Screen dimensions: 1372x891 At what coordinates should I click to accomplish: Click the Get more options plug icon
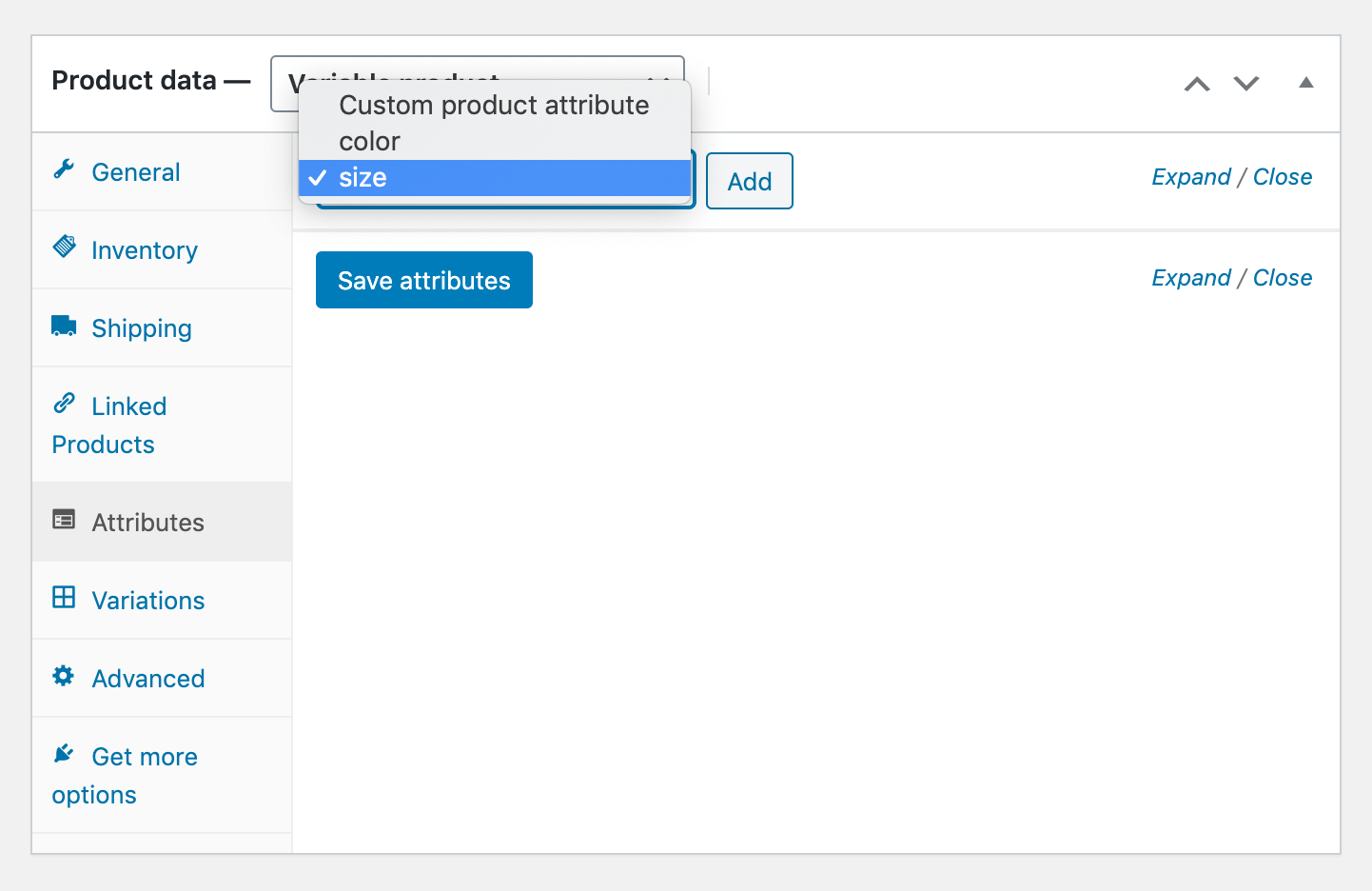click(x=63, y=753)
